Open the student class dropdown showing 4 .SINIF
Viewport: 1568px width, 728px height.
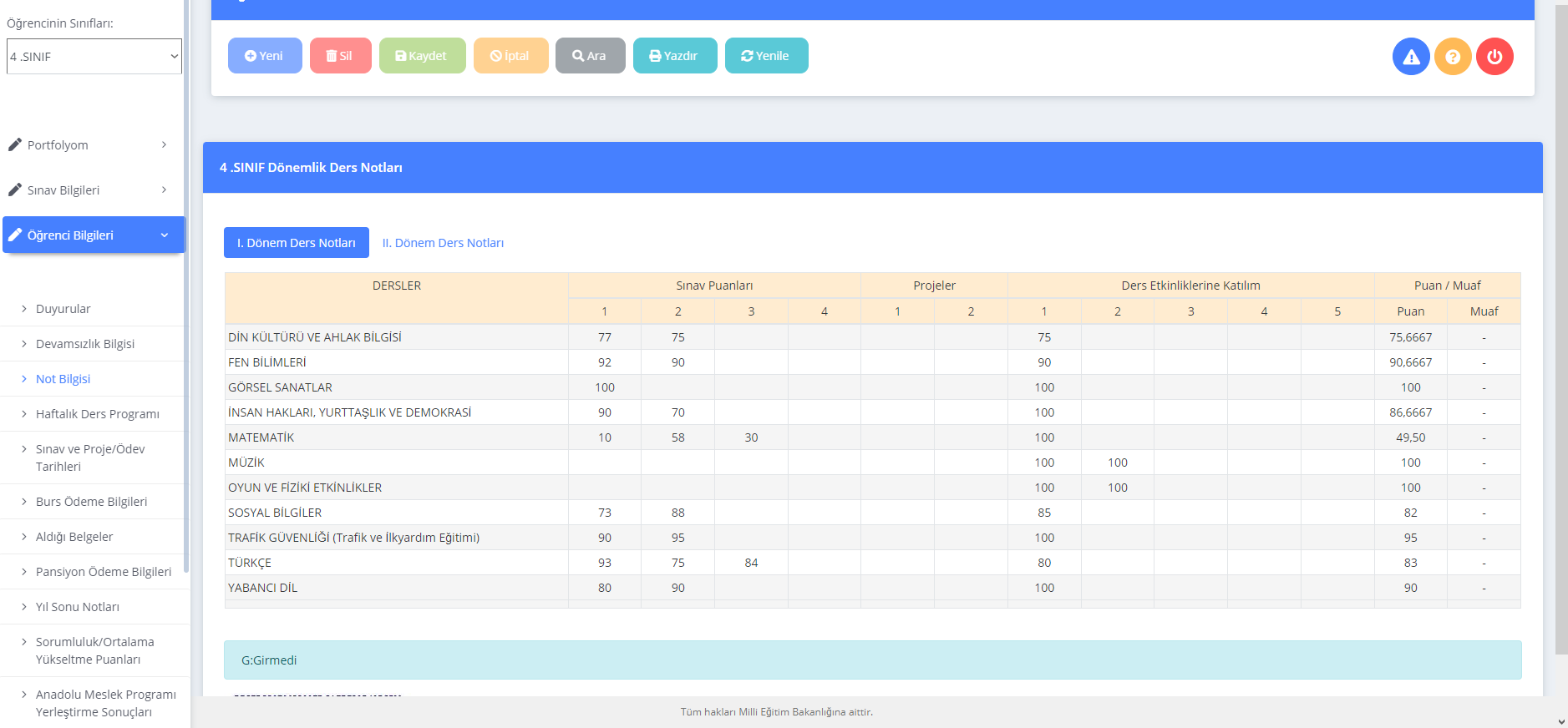point(94,57)
